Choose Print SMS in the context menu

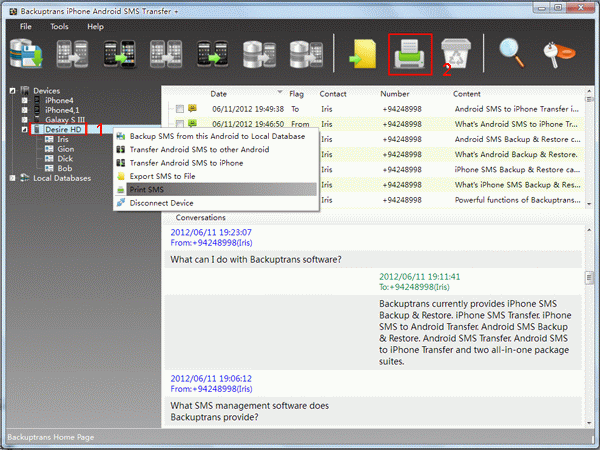click(216, 189)
